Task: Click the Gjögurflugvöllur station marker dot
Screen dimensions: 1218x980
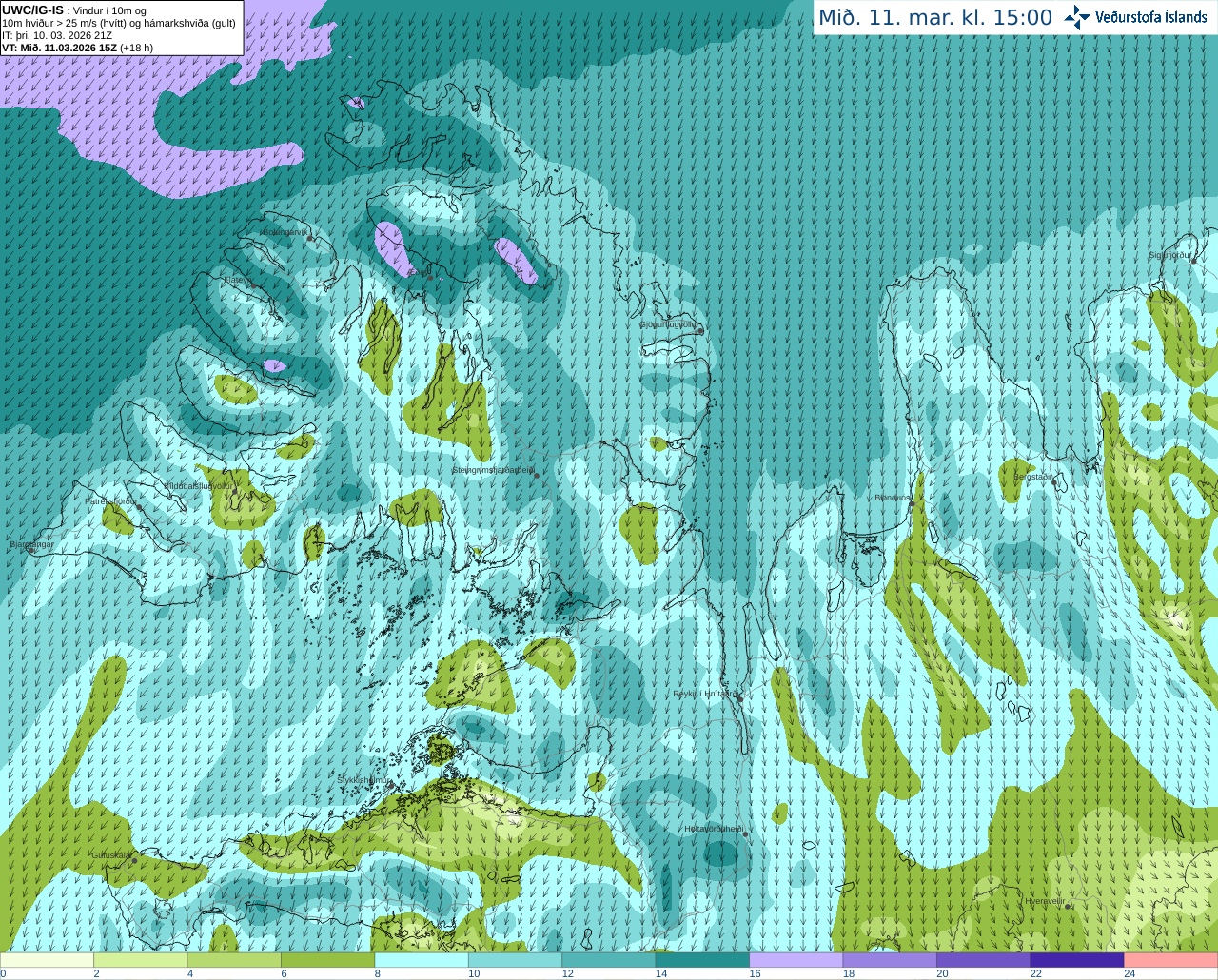Action: coord(699,331)
